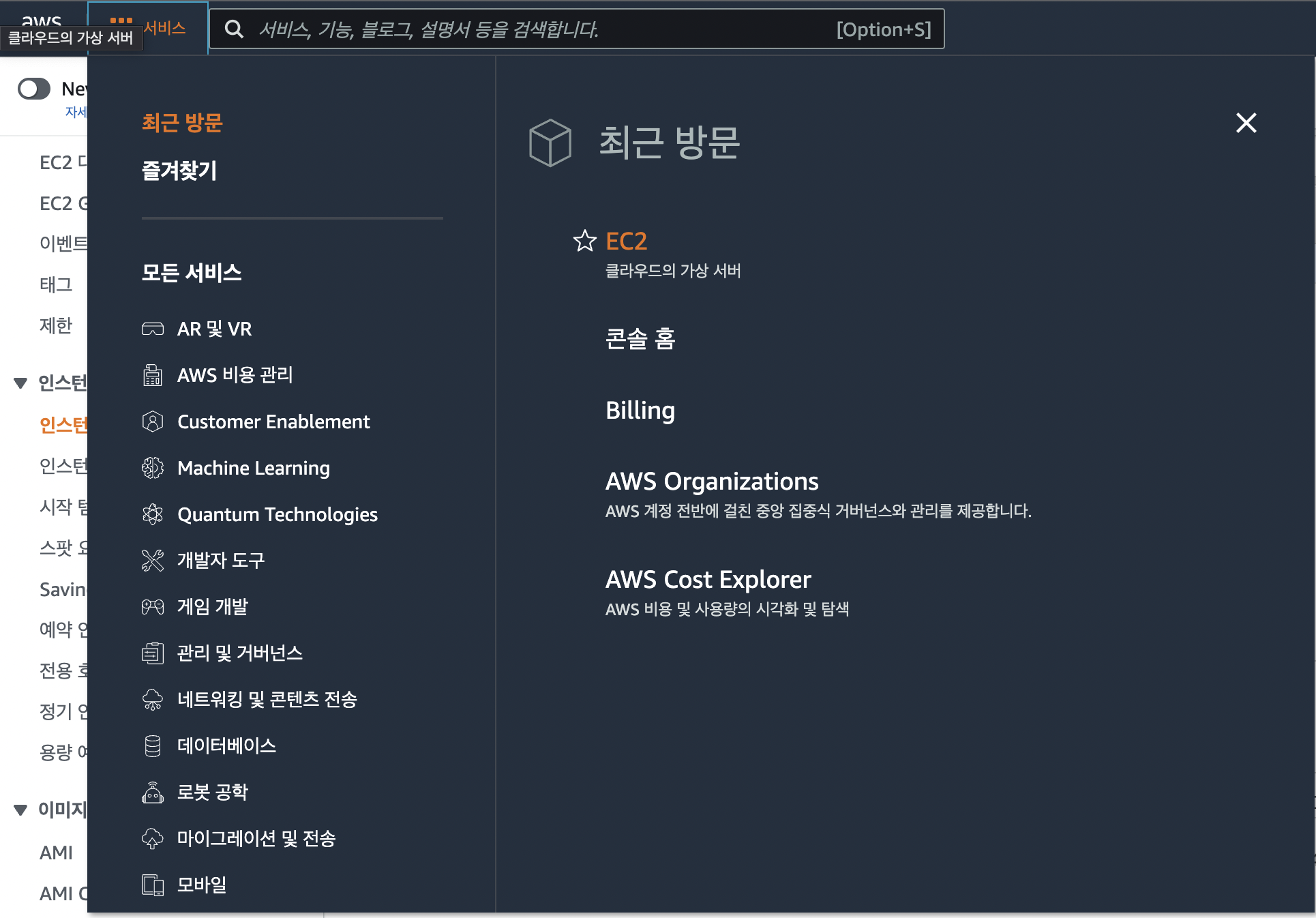Screen dimensions: 1316x918
Task: Click the 관리 및 거버넌스 icon
Action: tap(153, 653)
